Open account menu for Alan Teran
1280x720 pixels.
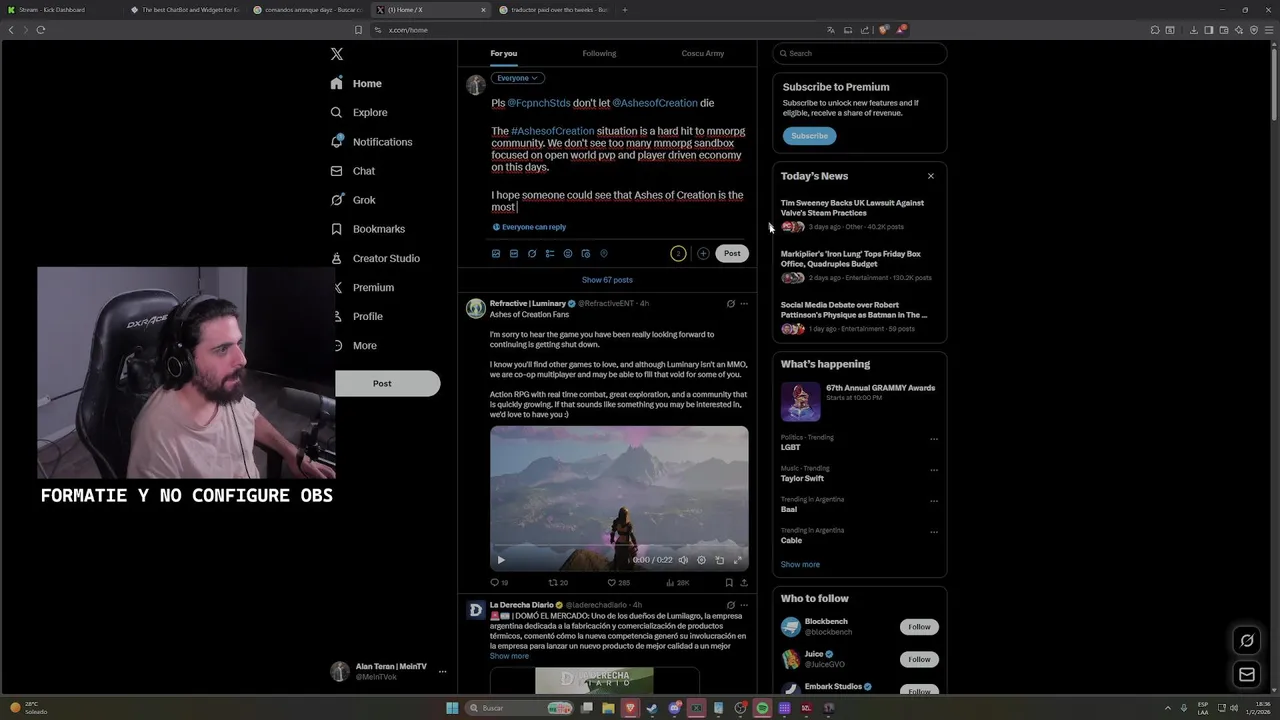[388, 671]
